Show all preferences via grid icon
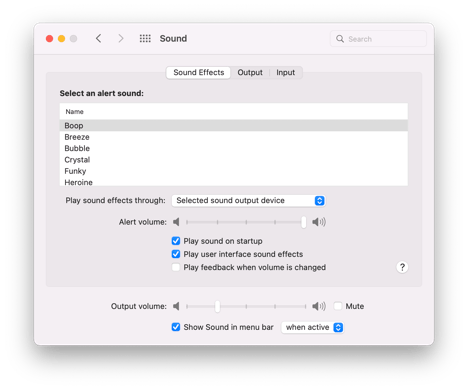468x390 pixels. coord(145,39)
